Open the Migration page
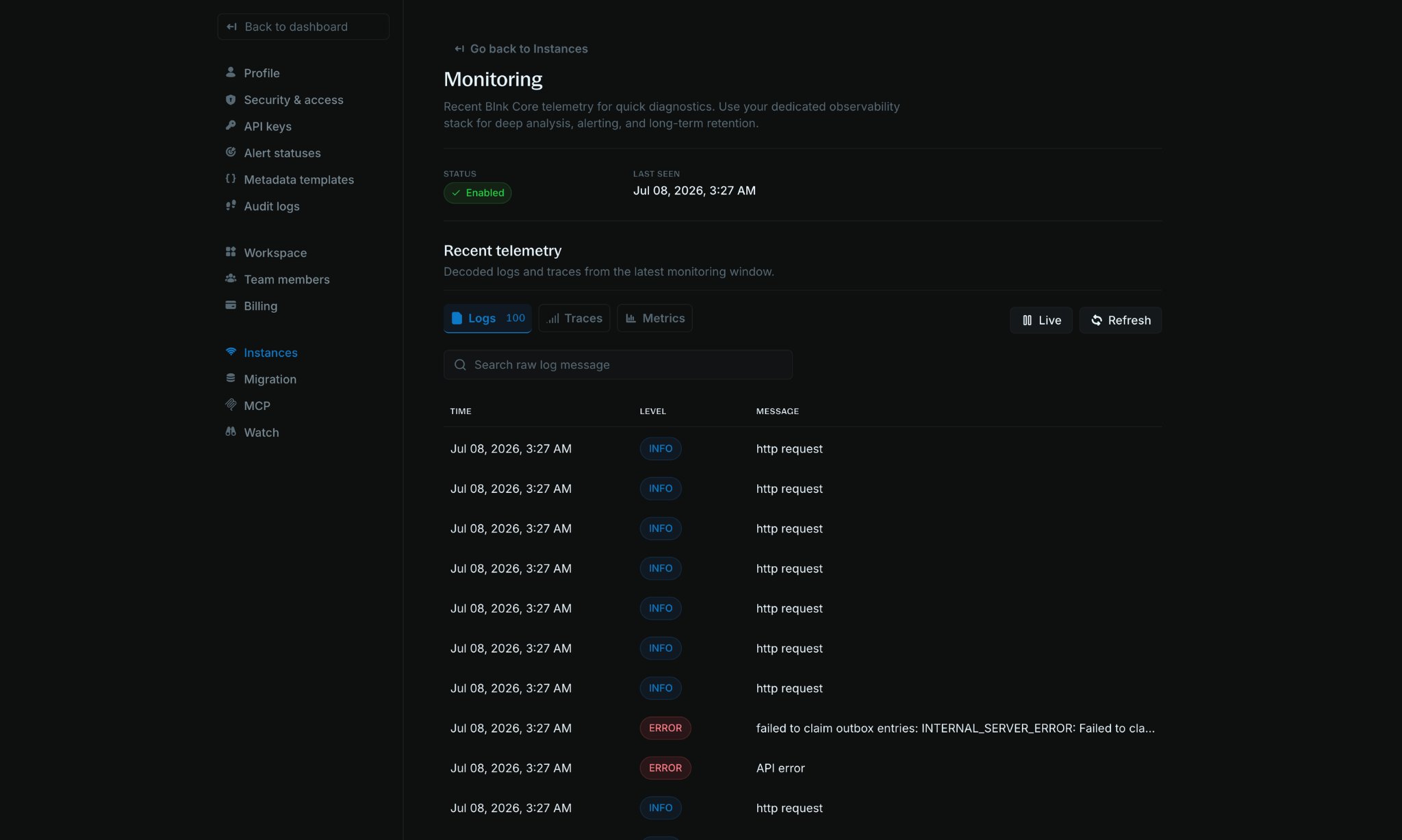 (x=270, y=379)
